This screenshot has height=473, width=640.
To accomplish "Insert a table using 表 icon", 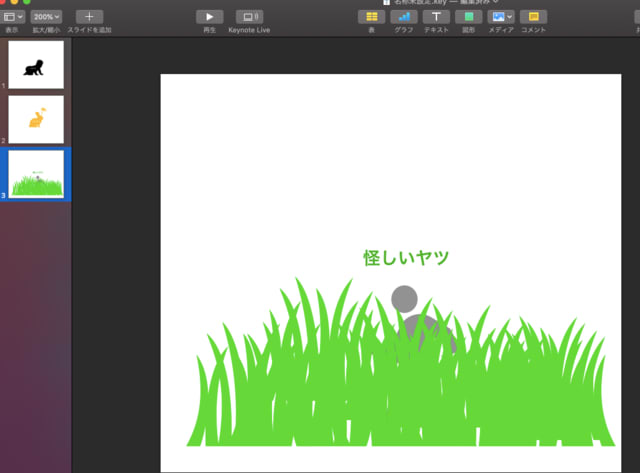I will [371, 17].
